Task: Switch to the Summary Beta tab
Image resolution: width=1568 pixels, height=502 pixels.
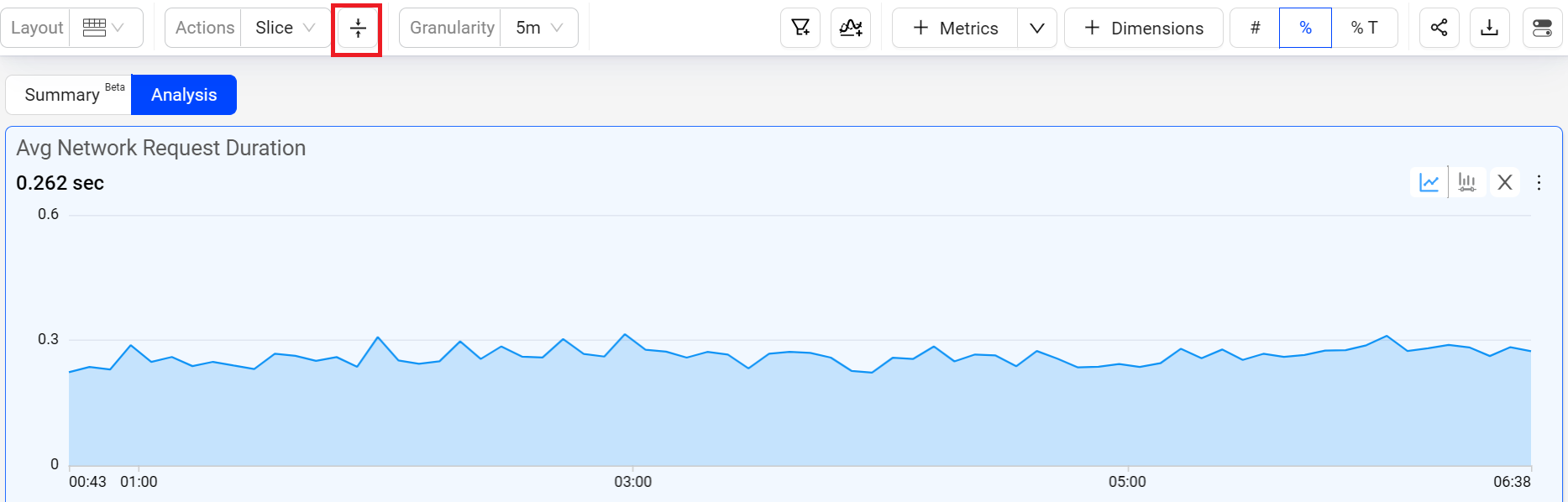Action: coord(68,95)
